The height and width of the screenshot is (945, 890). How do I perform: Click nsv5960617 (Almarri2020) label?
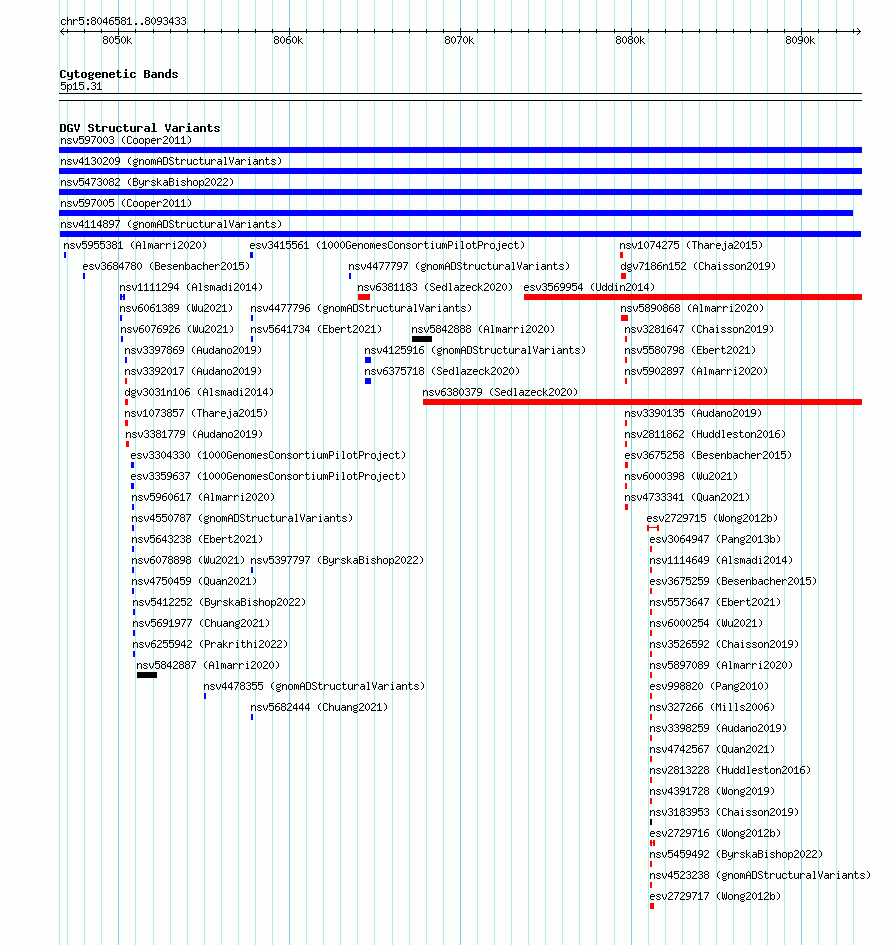pyautogui.click(x=203, y=498)
